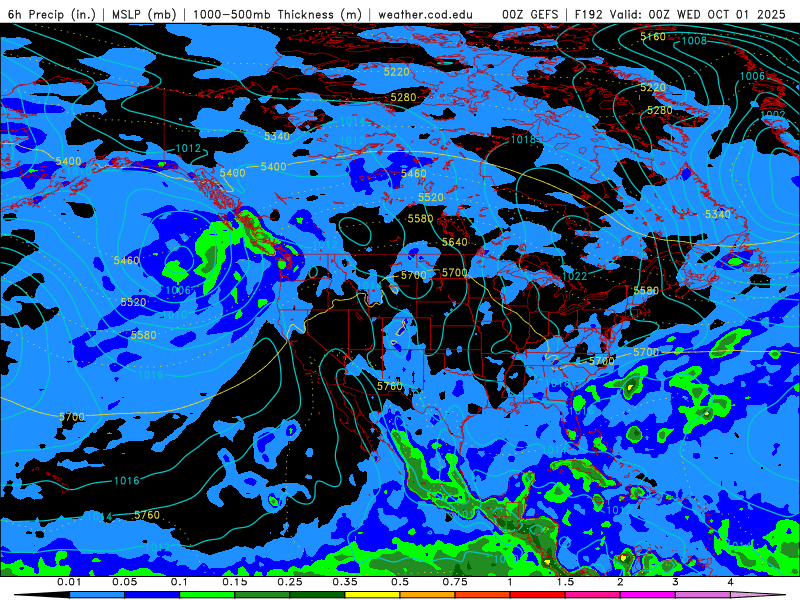Image resolution: width=800 pixels, height=600 pixels.
Task: Click the magenta 2–3 legend swatch
Action: 648,595
